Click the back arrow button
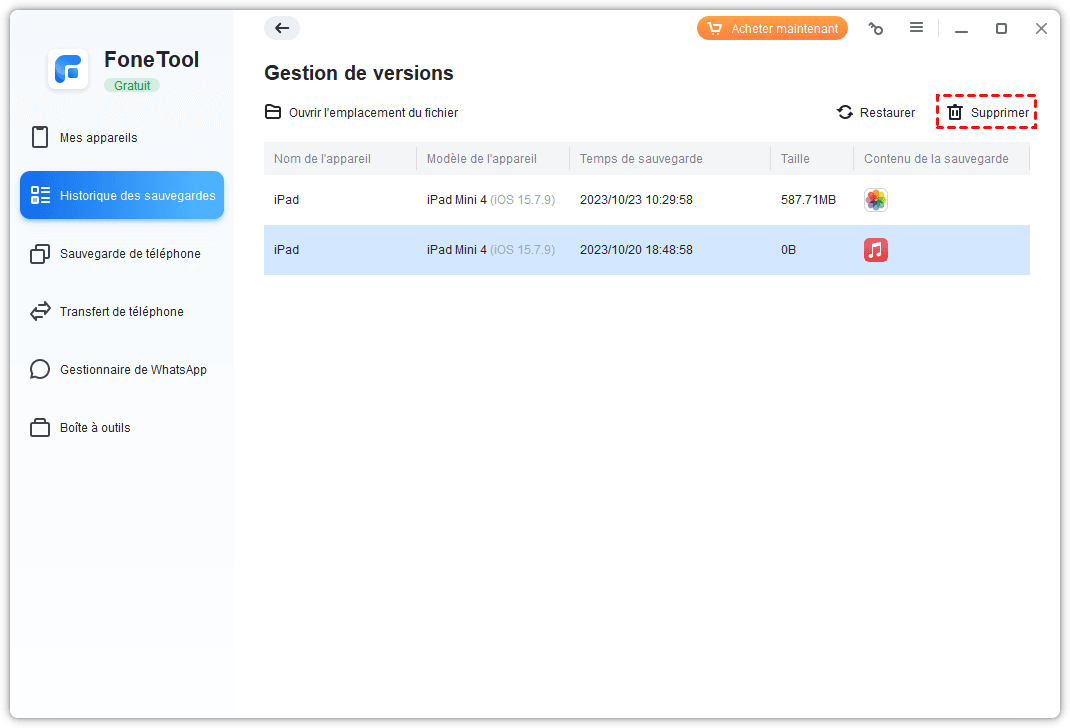This screenshot has height=728, width=1070. 282,28
